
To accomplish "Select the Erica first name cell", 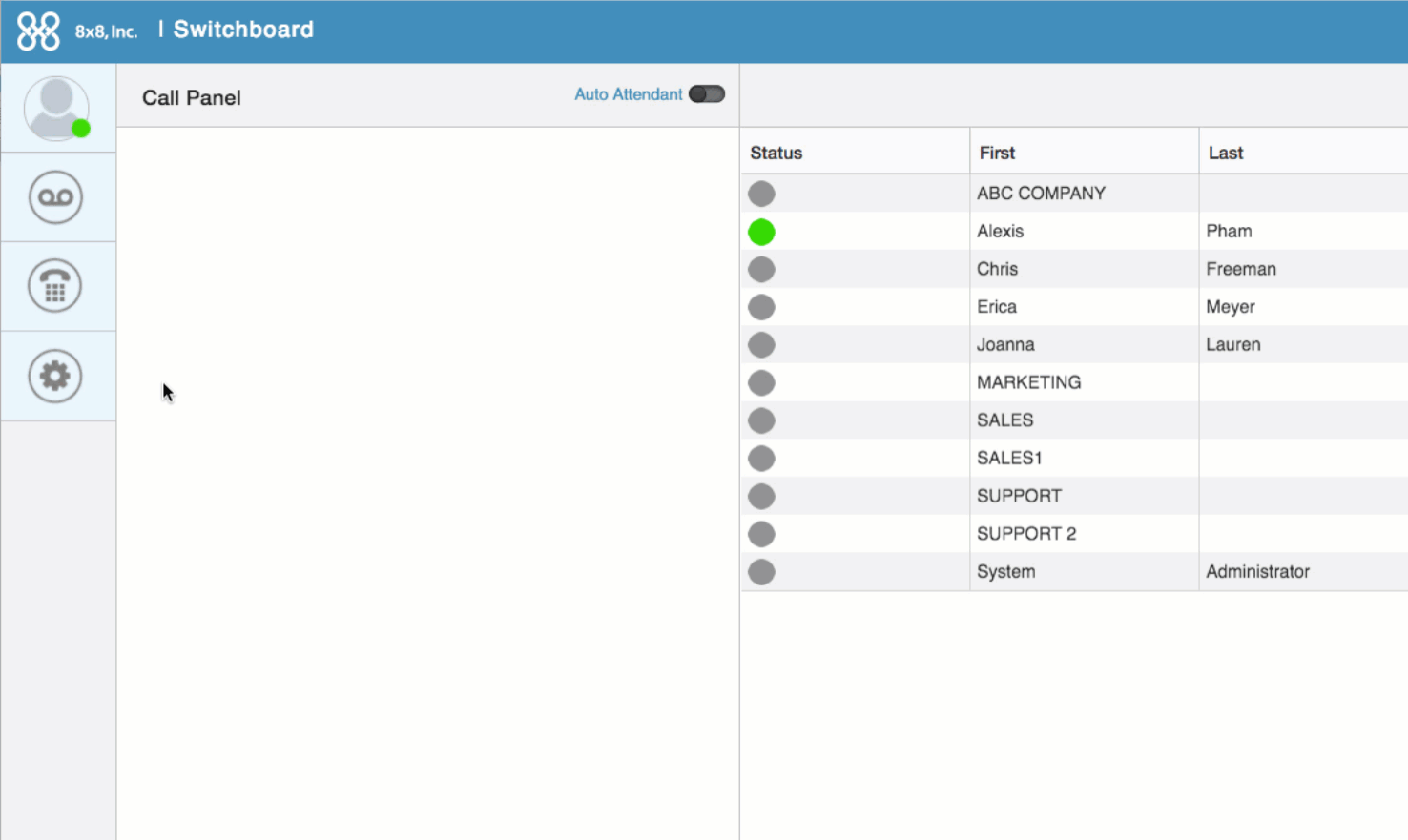I will click(997, 307).
